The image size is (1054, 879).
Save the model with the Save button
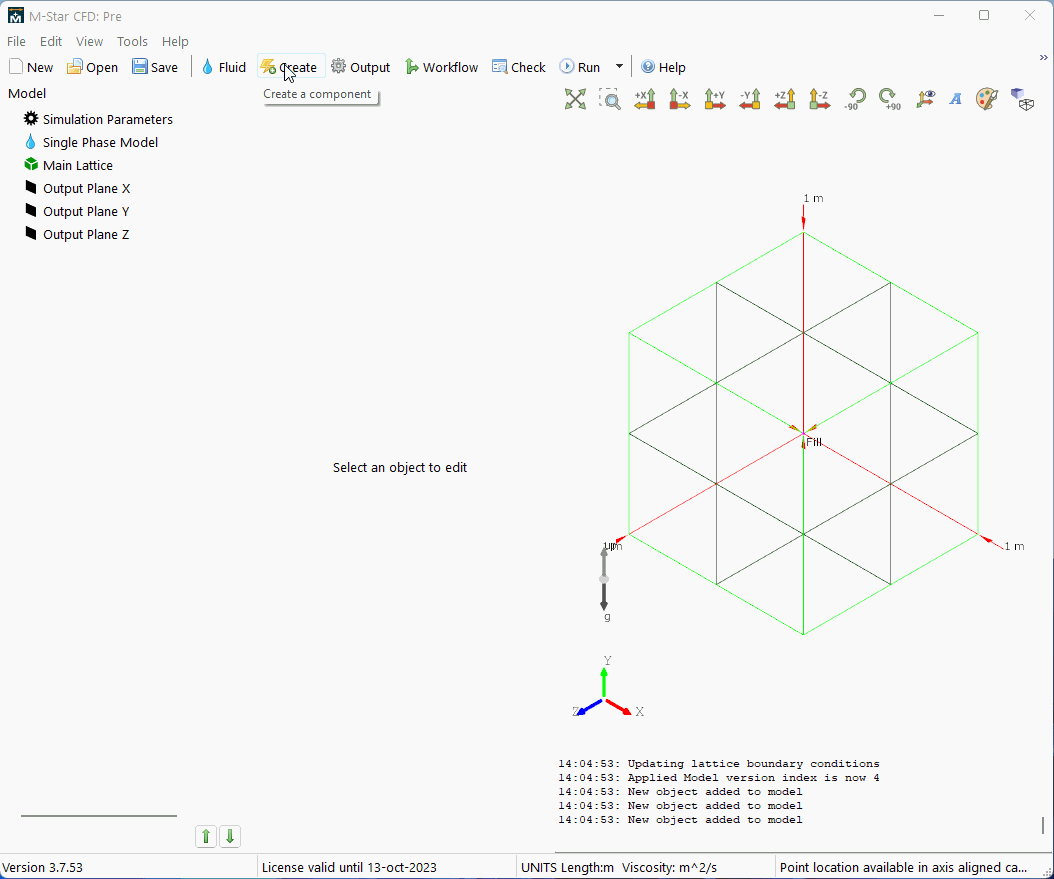coord(155,67)
